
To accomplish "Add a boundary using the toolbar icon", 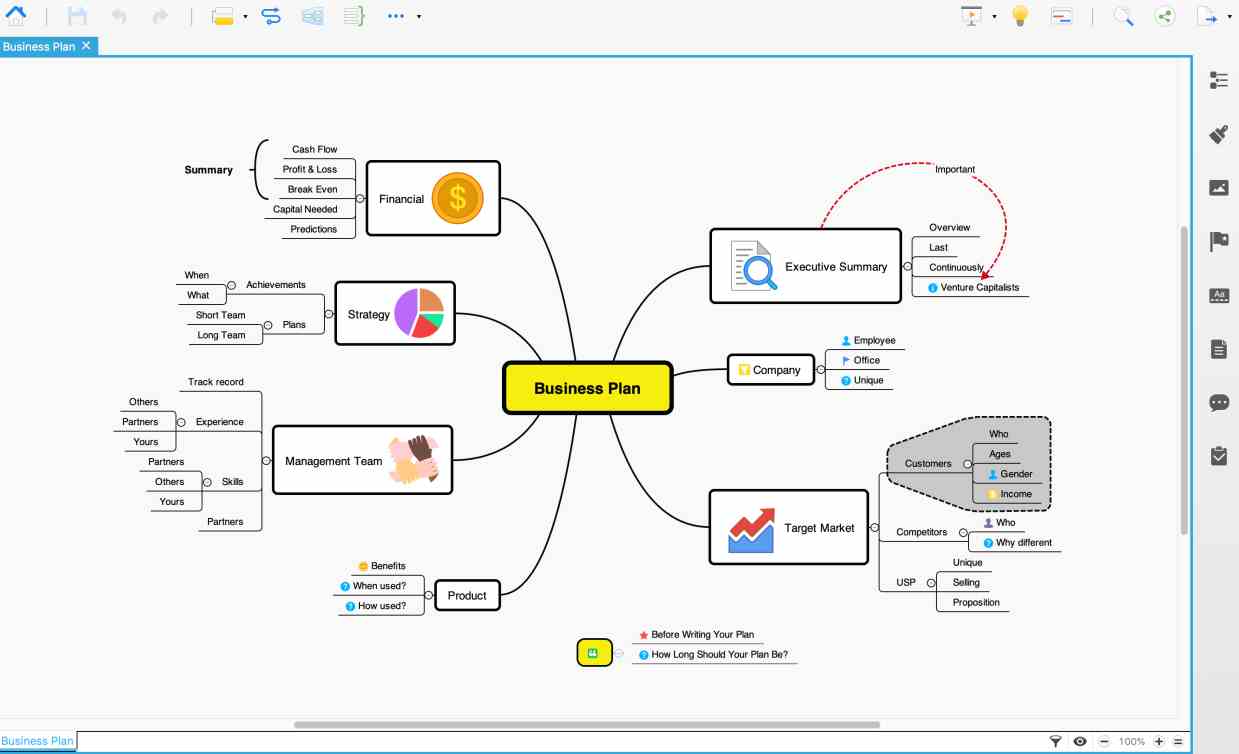I will pyautogui.click(x=312, y=16).
